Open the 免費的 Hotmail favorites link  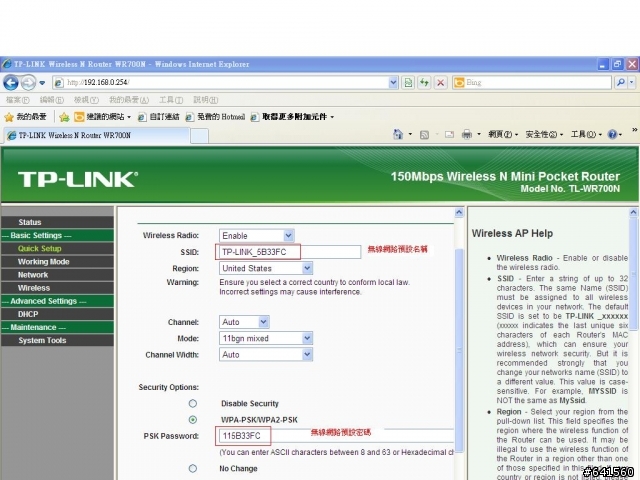[215, 117]
